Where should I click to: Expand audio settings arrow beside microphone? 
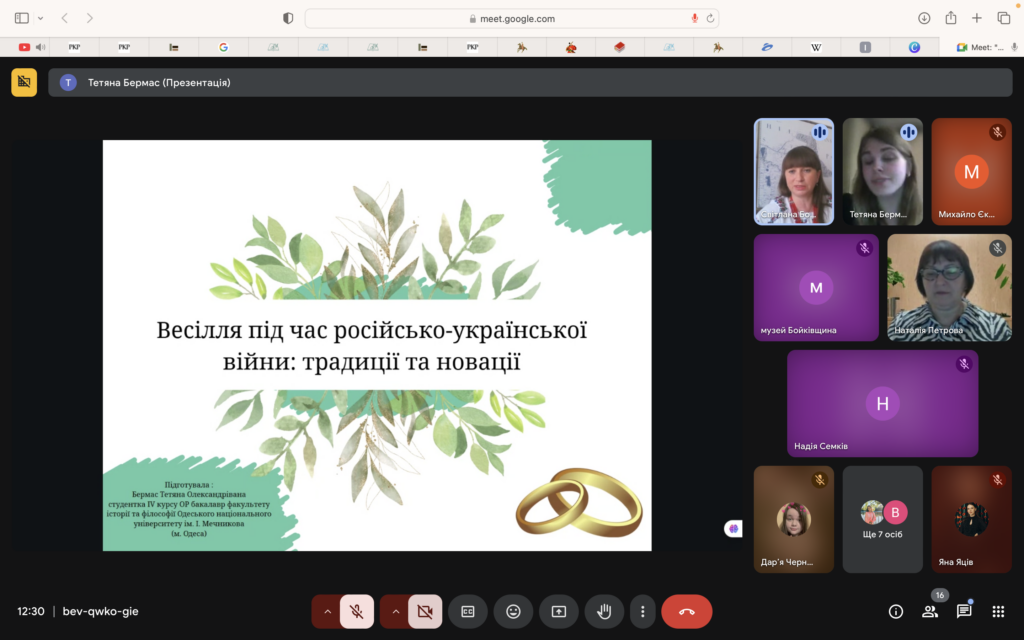click(x=327, y=611)
